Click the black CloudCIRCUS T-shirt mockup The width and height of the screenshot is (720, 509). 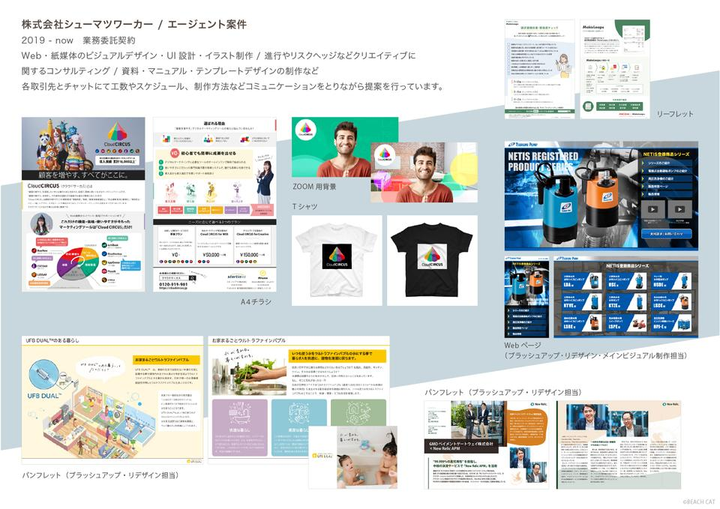(x=432, y=260)
